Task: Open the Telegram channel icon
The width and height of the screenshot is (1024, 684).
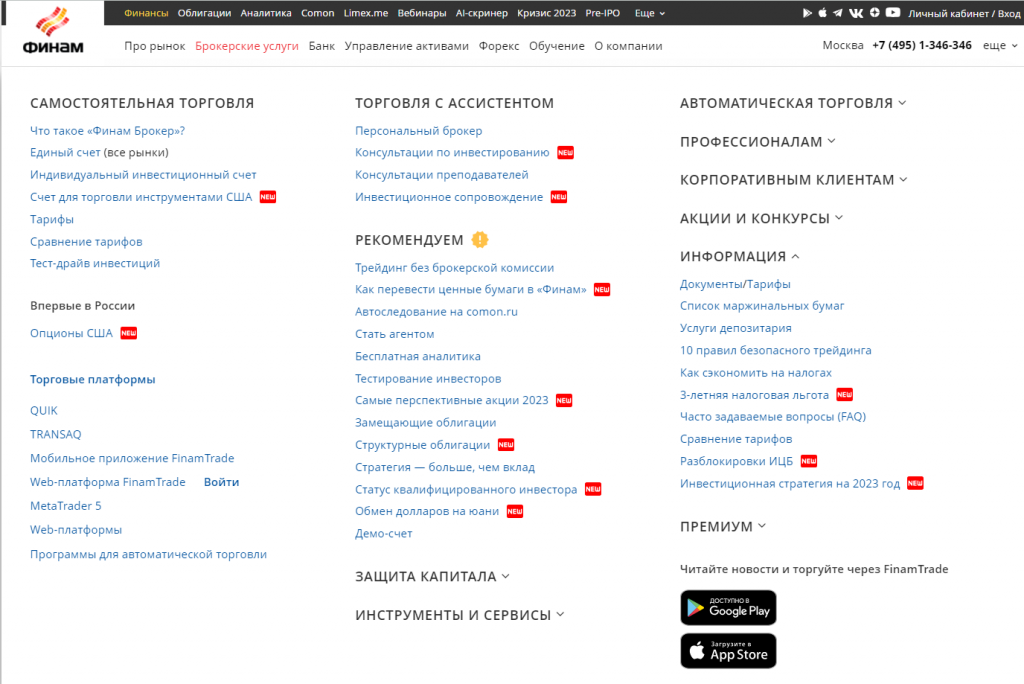Action: tap(838, 12)
